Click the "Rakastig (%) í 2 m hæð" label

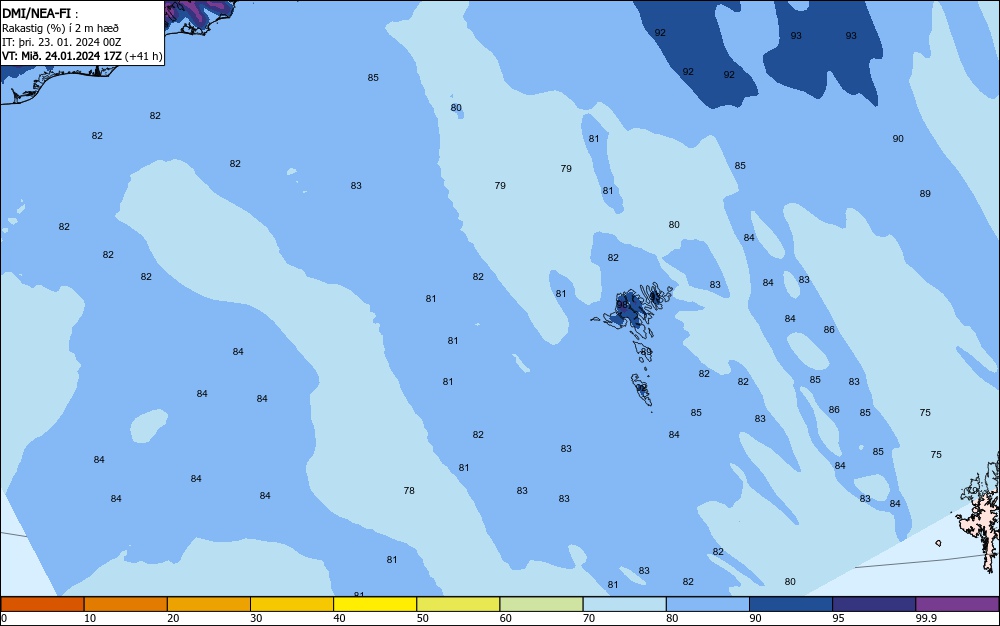pyautogui.click(x=60, y=28)
